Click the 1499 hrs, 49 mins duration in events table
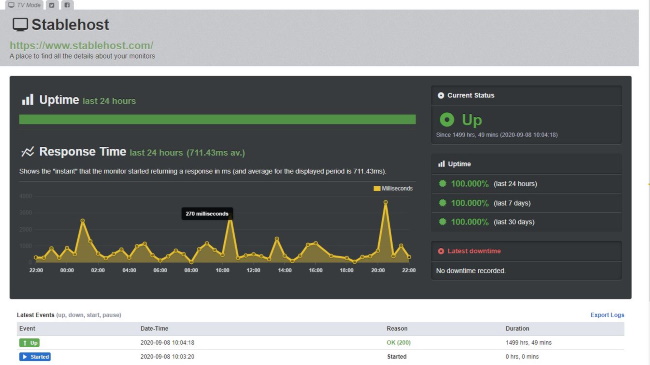The height and width of the screenshot is (365, 650). tap(528, 343)
